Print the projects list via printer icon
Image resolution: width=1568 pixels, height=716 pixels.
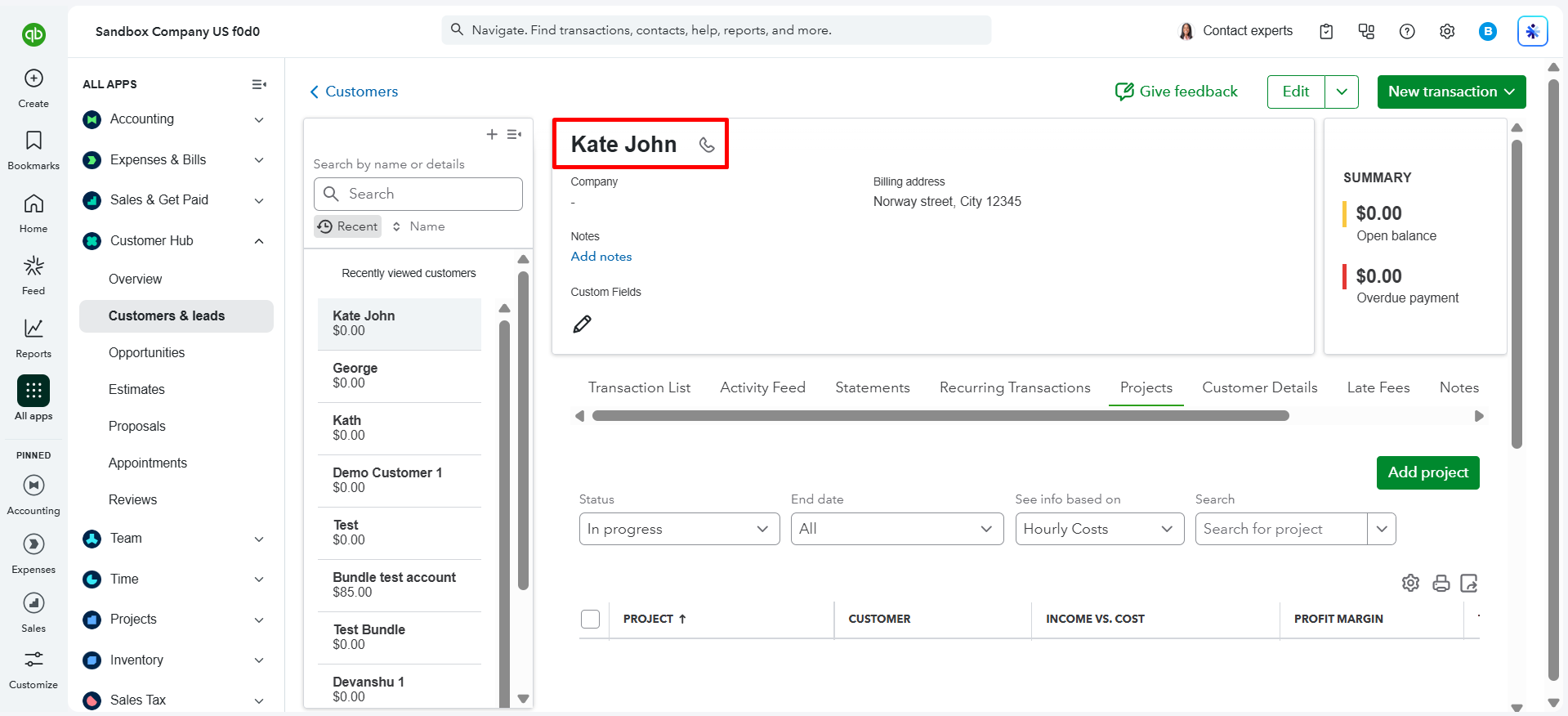1441,583
